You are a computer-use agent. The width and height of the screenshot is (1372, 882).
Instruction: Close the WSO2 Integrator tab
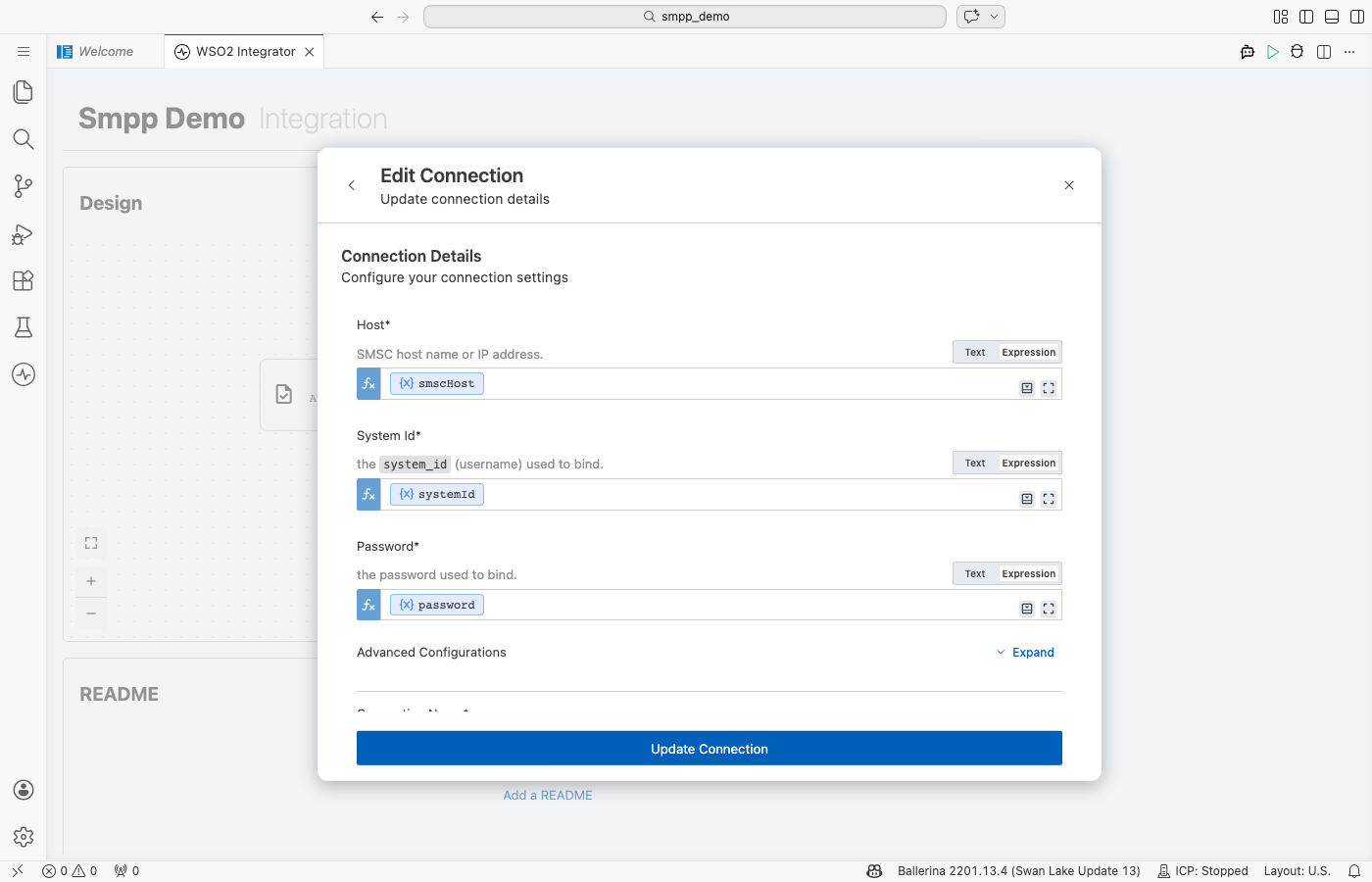310,52
